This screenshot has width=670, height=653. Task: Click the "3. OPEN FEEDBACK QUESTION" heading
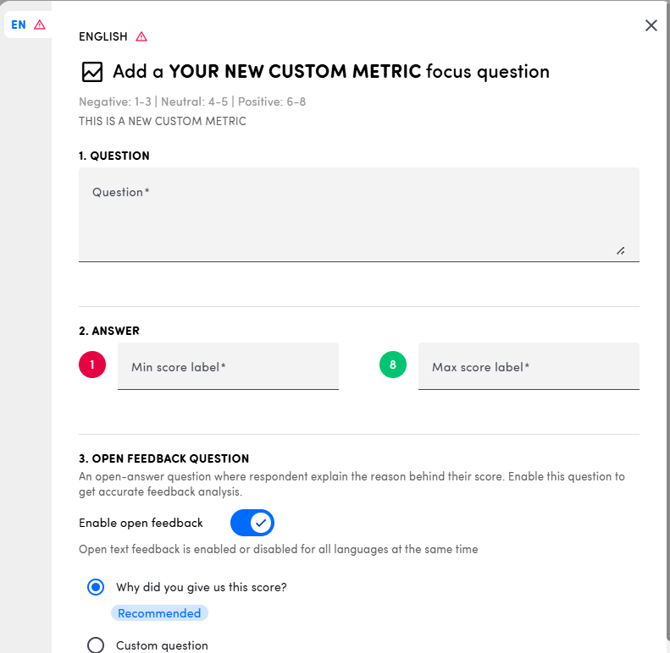(164, 459)
